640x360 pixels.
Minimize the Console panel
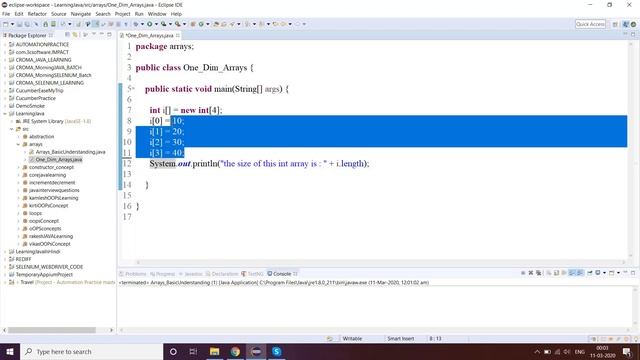pos(625,272)
